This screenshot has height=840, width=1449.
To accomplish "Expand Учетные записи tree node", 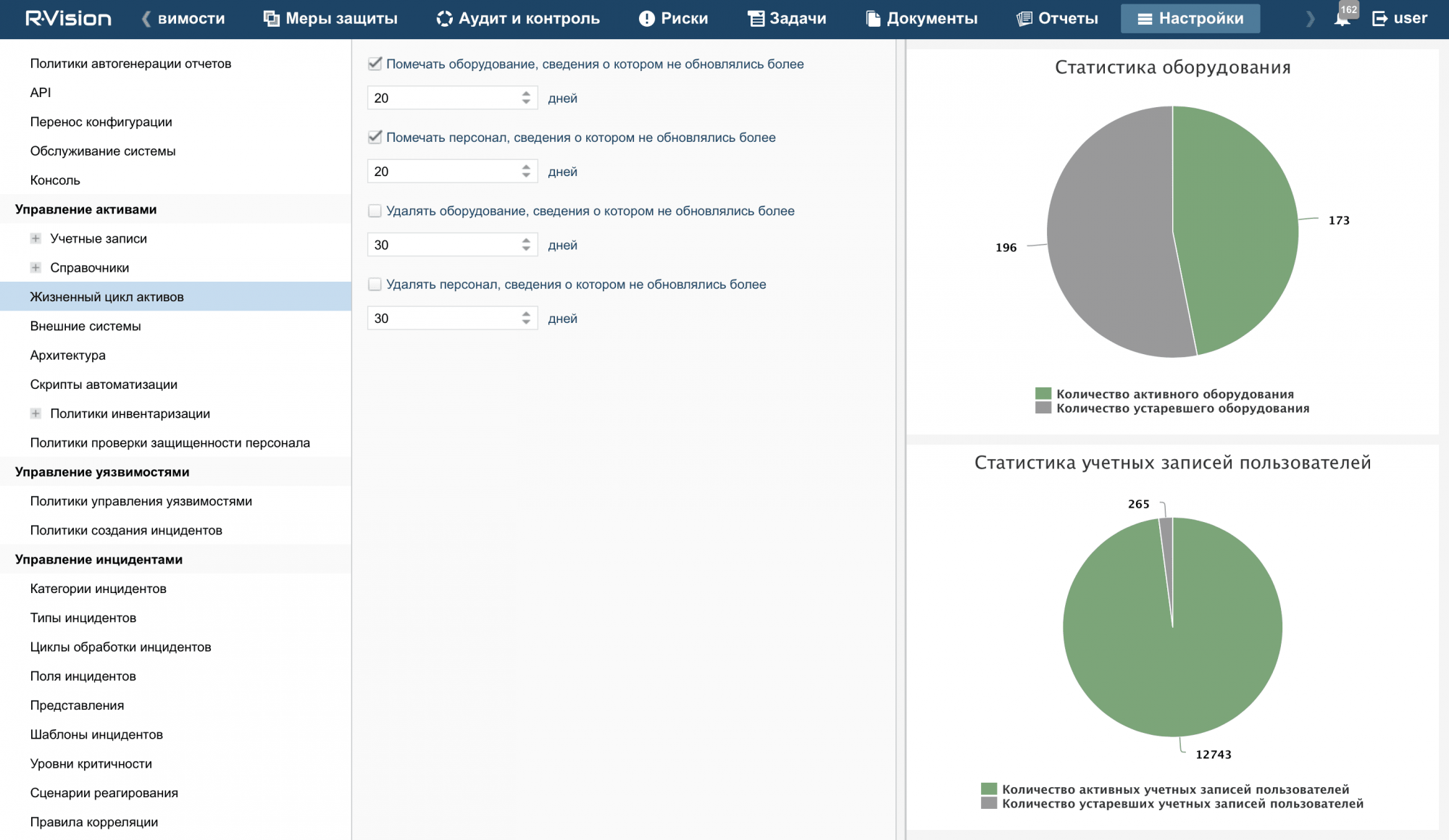I will (x=36, y=238).
